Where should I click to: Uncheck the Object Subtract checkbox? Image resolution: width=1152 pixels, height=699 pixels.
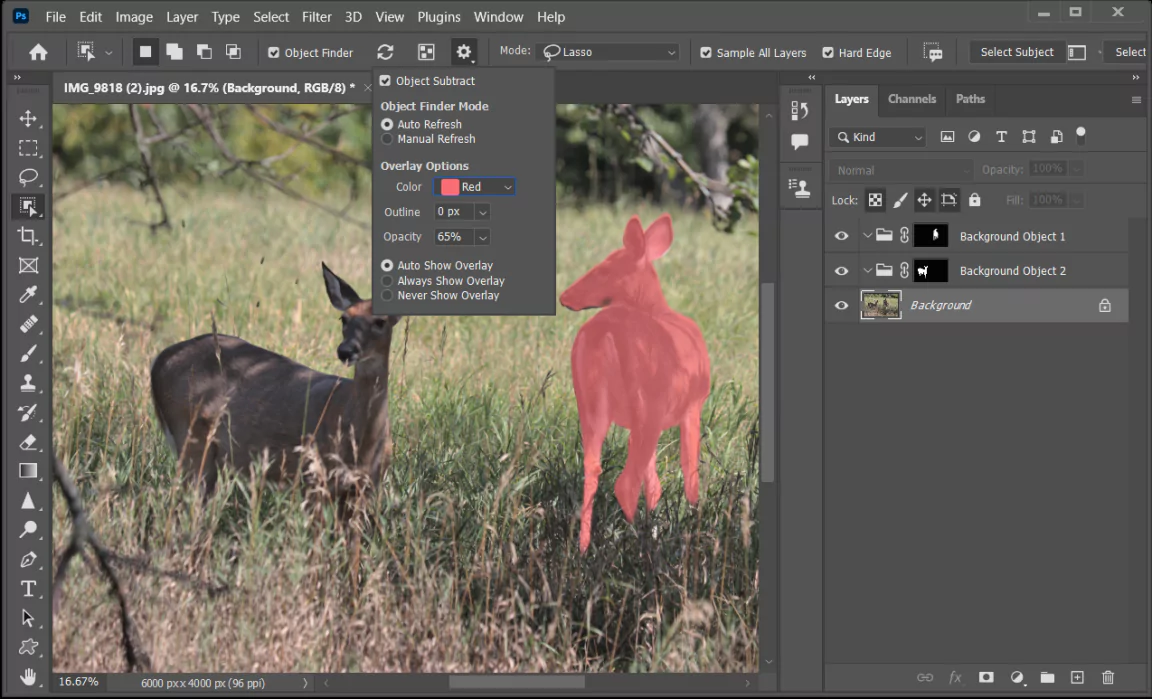coord(386,81)
